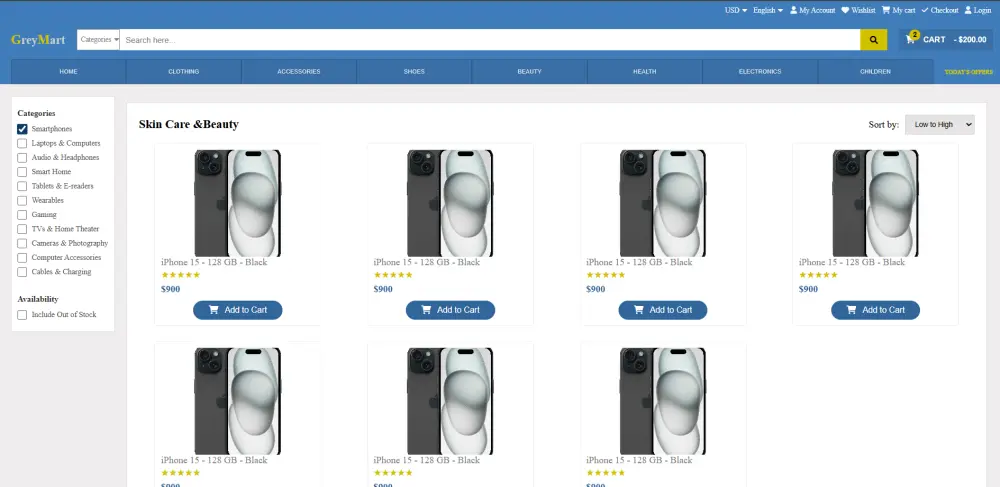Screen dimensions: 1000x487
Task: Open TODAY'S OFFERS link
Action: pyautogui.click(x=968, y=72)
